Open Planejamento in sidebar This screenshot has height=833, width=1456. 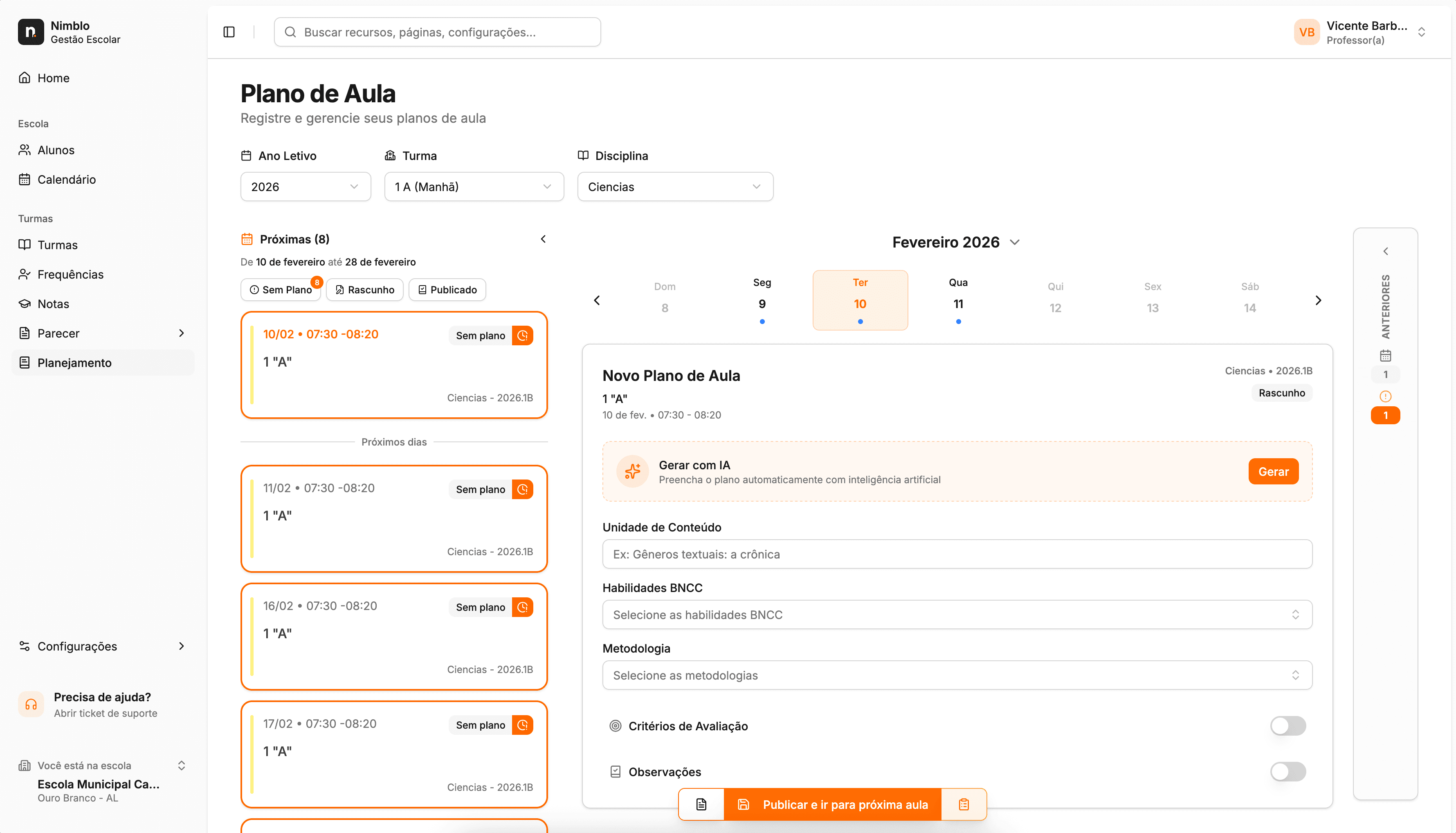coord(103,363)
